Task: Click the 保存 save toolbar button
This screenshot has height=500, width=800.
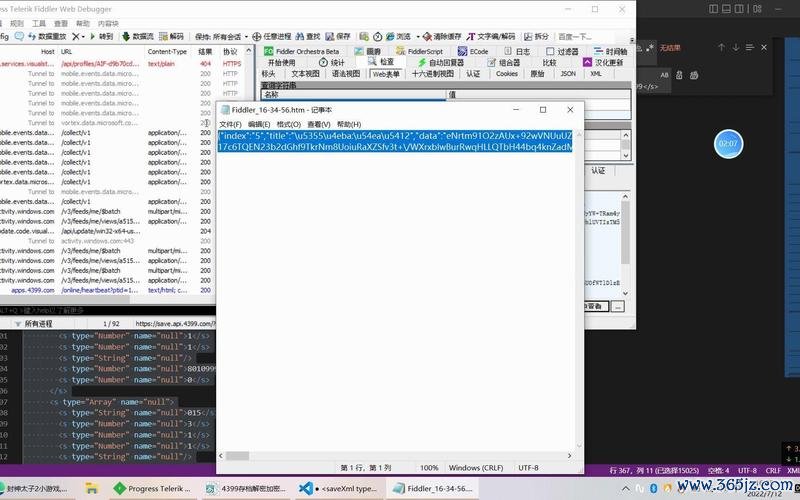Action: point(338,36)
